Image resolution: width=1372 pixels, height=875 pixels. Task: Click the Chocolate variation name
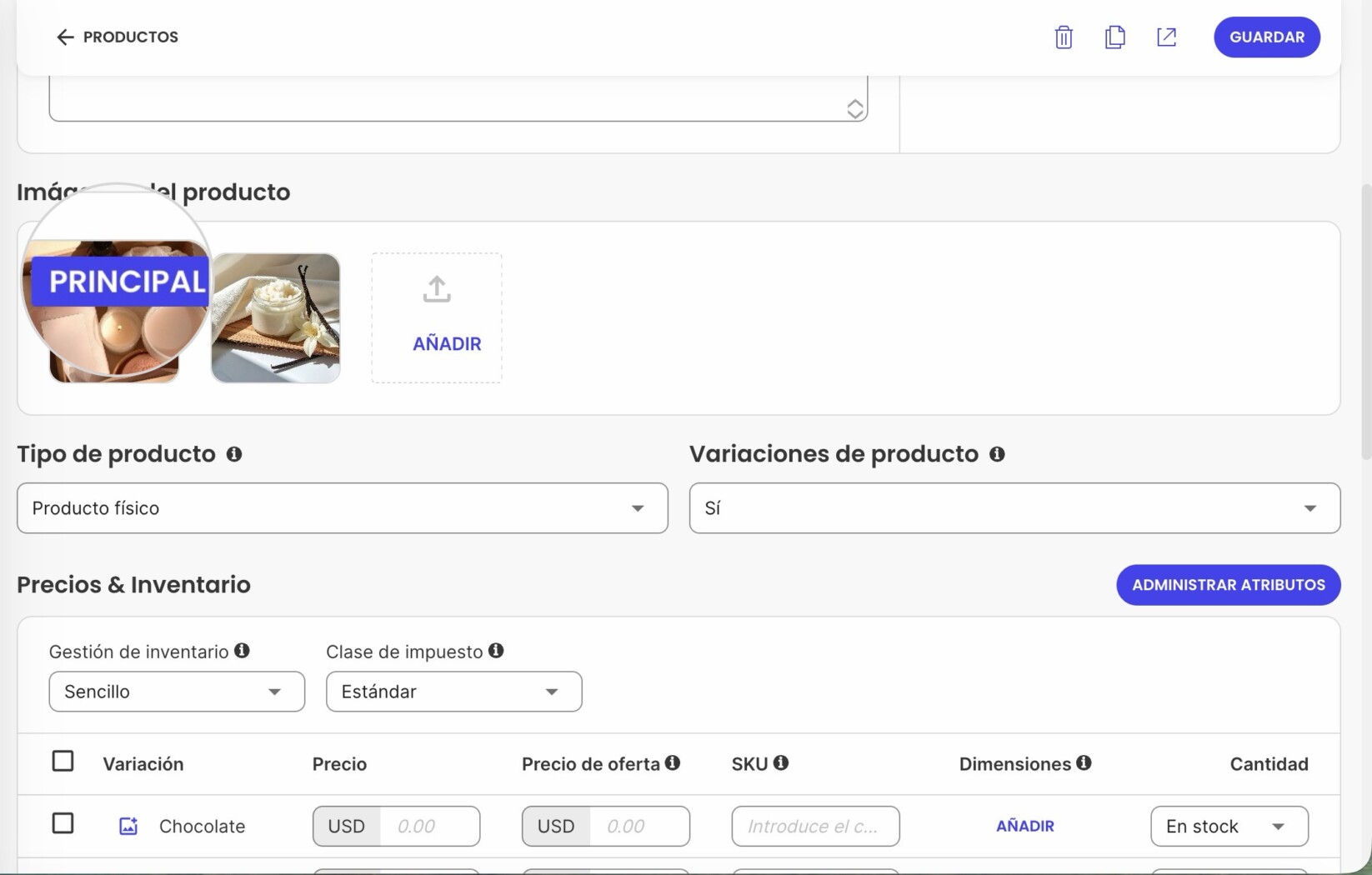[x=203, y=826]
